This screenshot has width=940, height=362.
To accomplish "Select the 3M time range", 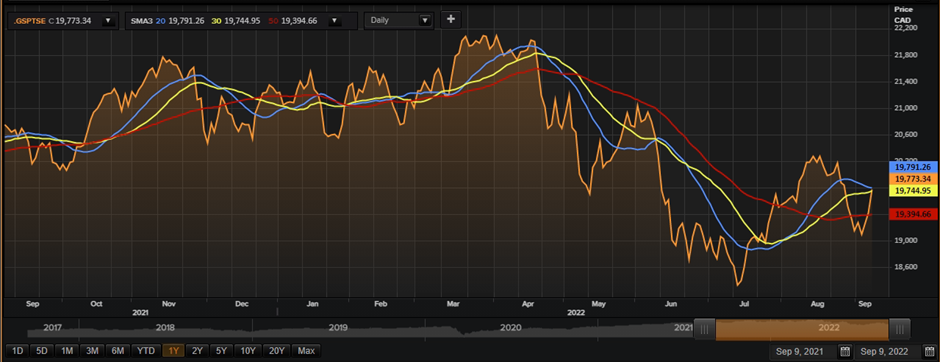I will tap(92, 351).
